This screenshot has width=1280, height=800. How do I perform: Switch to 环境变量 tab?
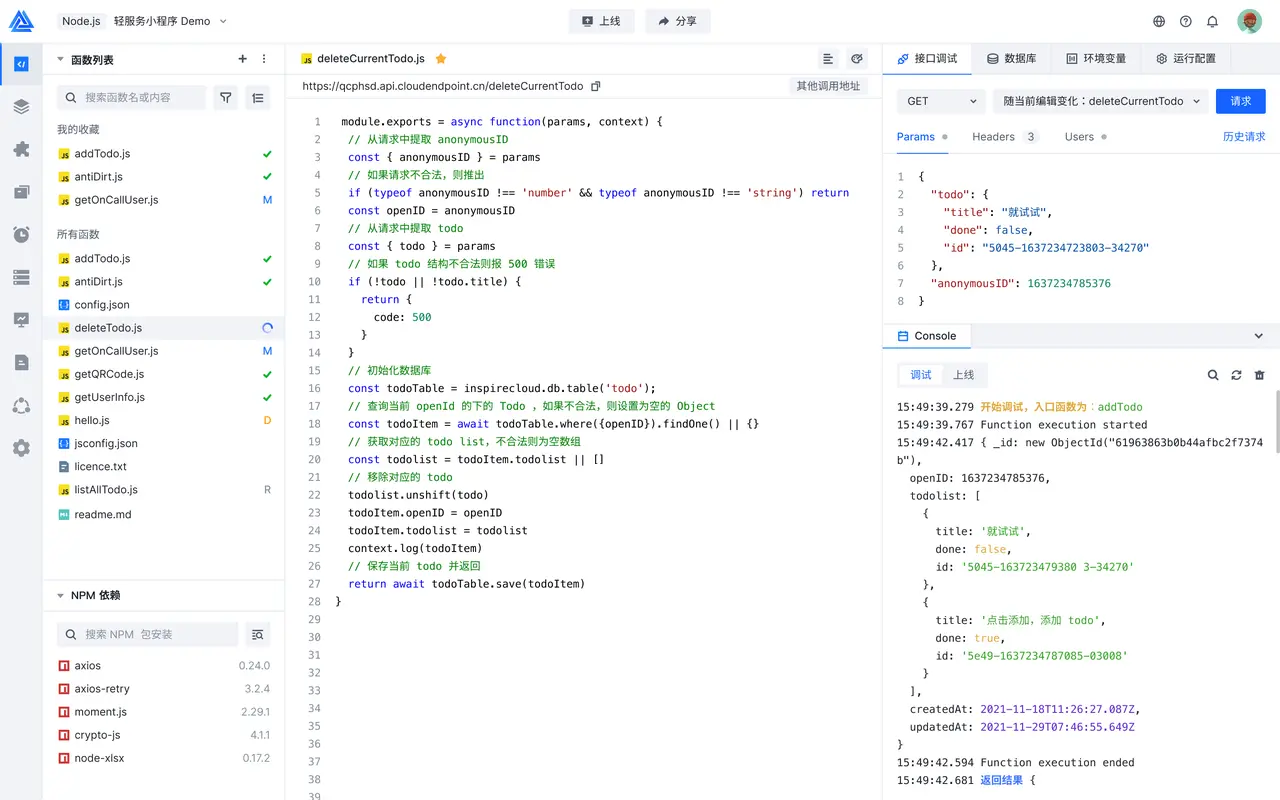[x=1096, y=59]
